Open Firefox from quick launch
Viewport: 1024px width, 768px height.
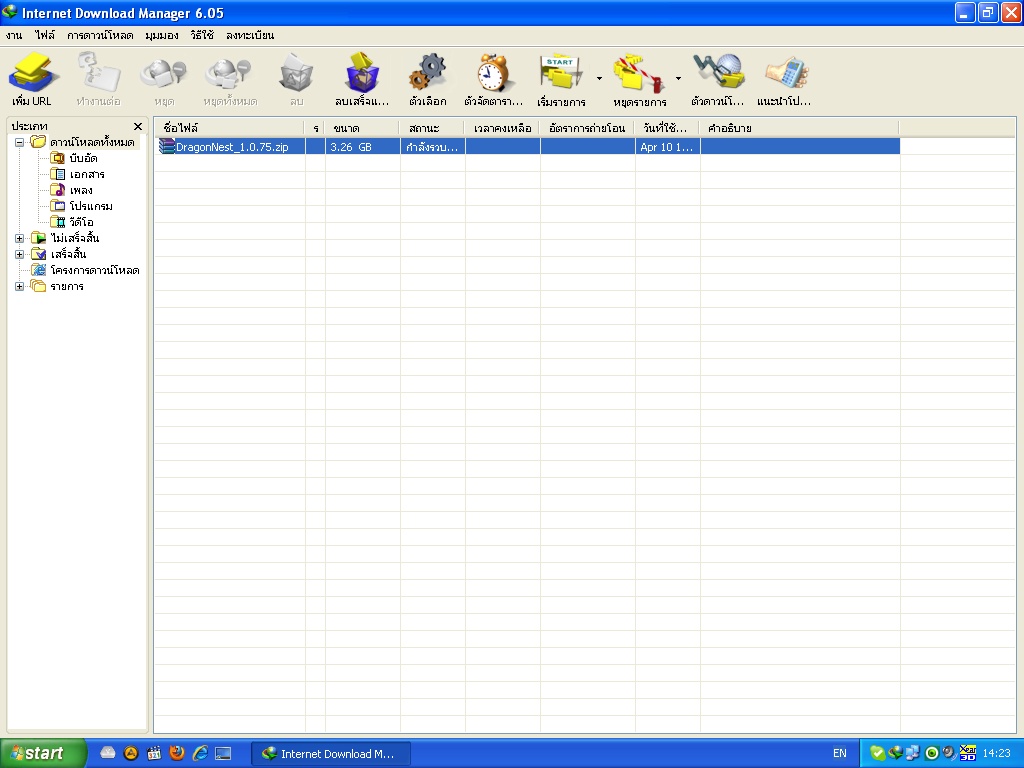177,754
